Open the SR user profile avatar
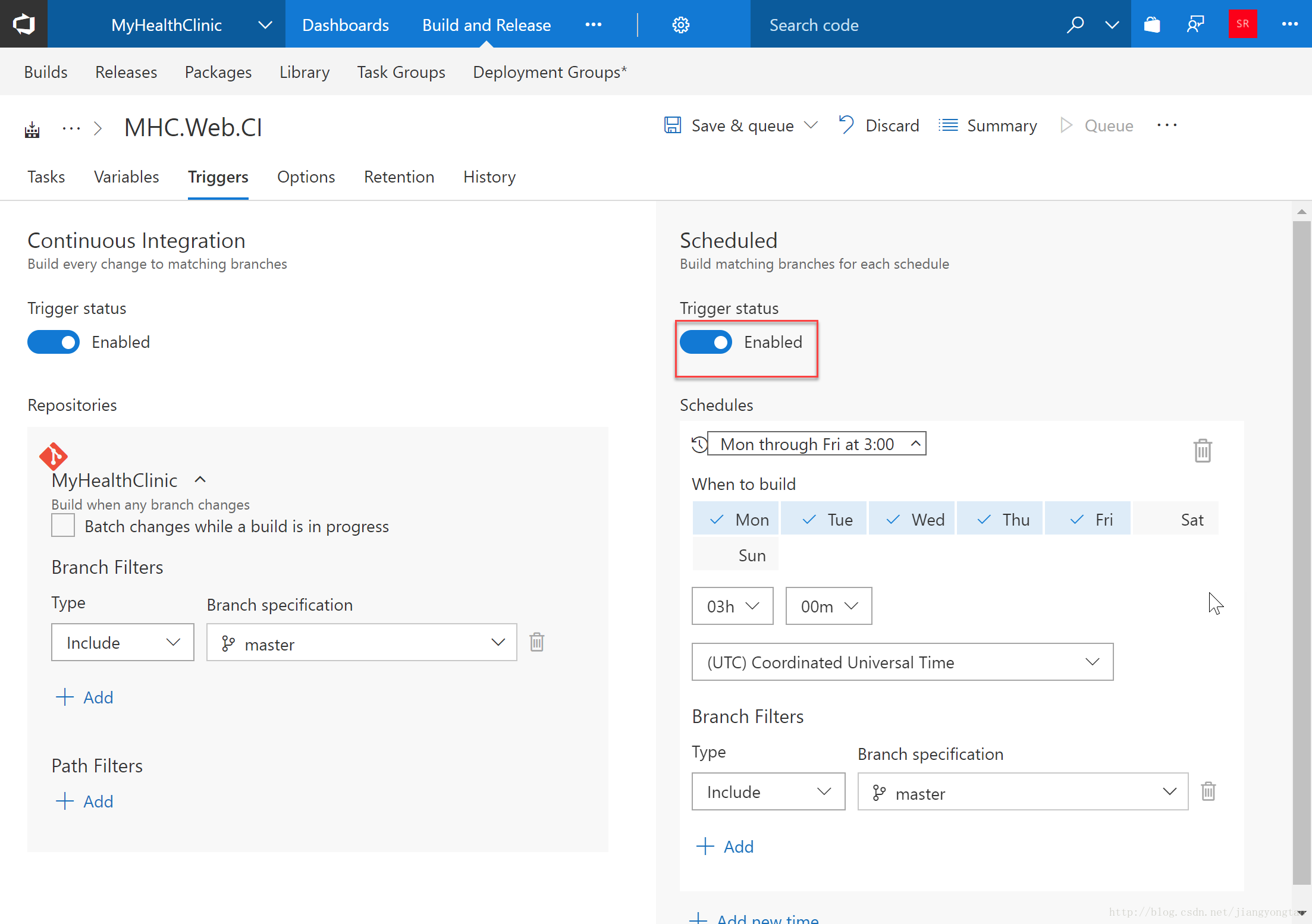The height and width of the screenshot is (924, 1312). [x=1242, y=24]
